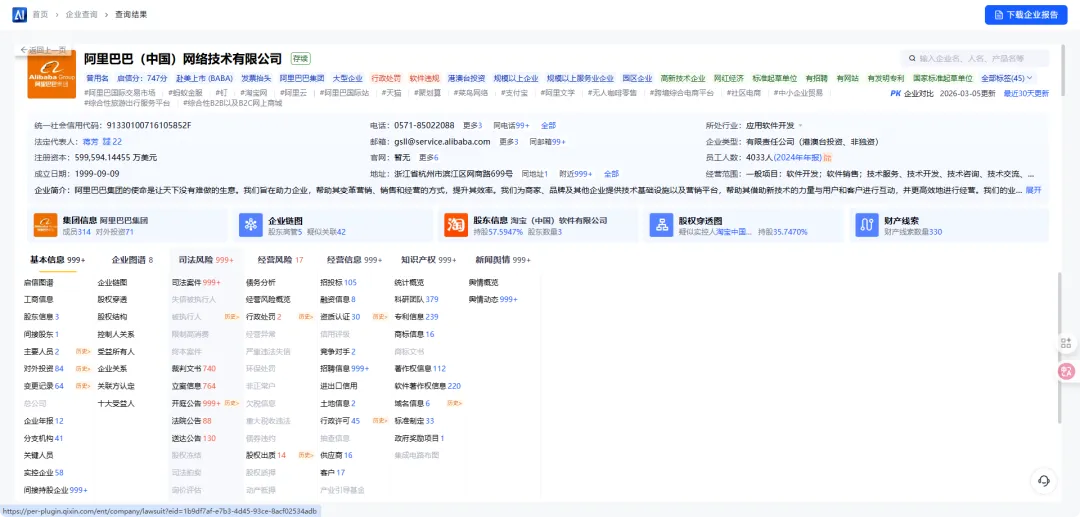1080x517 pixels.
Task: Open 附近999+ address link
Action: tap(576, 174)
